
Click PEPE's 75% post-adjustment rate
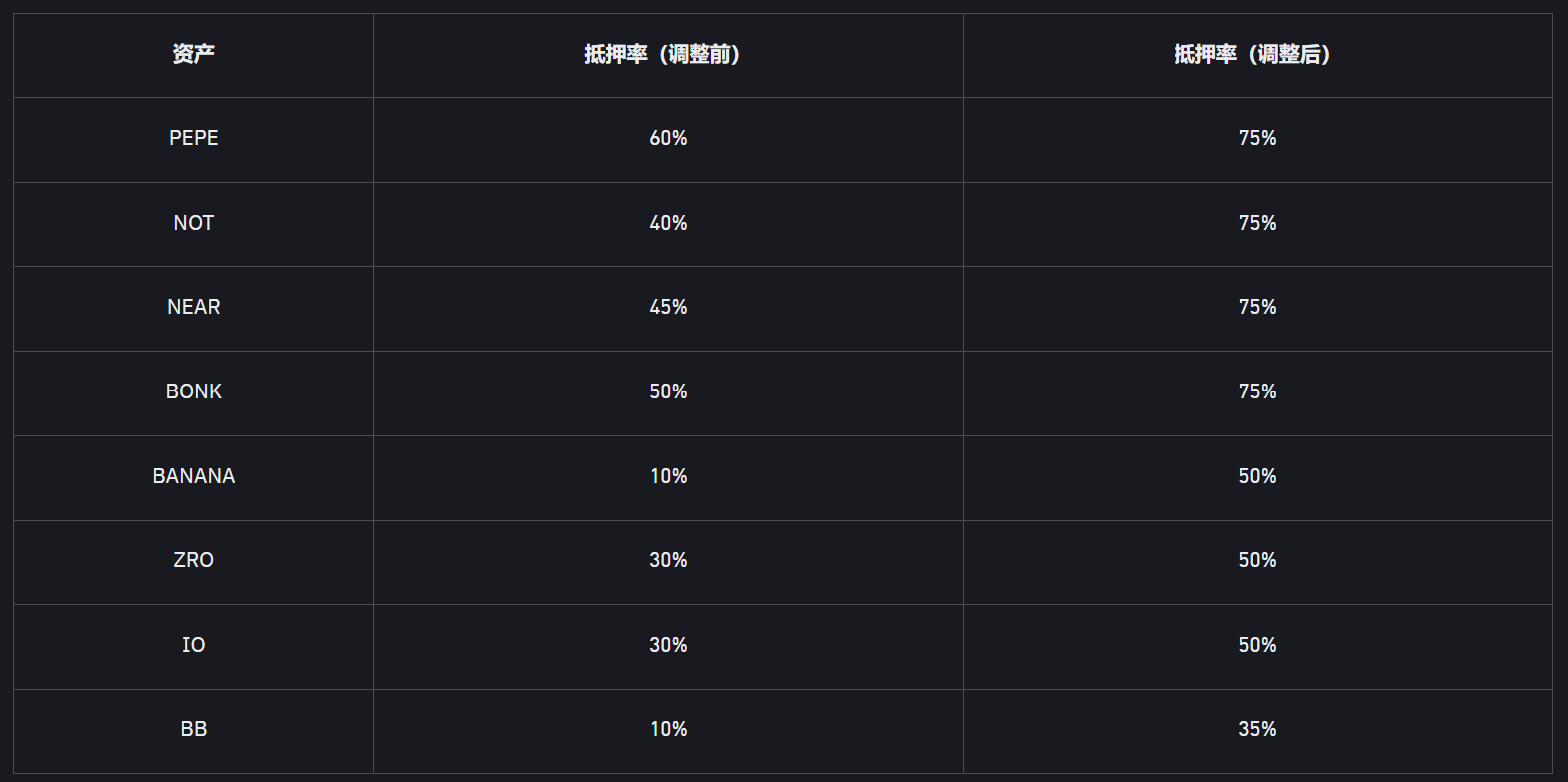pyautogui.click(x=1257, y=139)
